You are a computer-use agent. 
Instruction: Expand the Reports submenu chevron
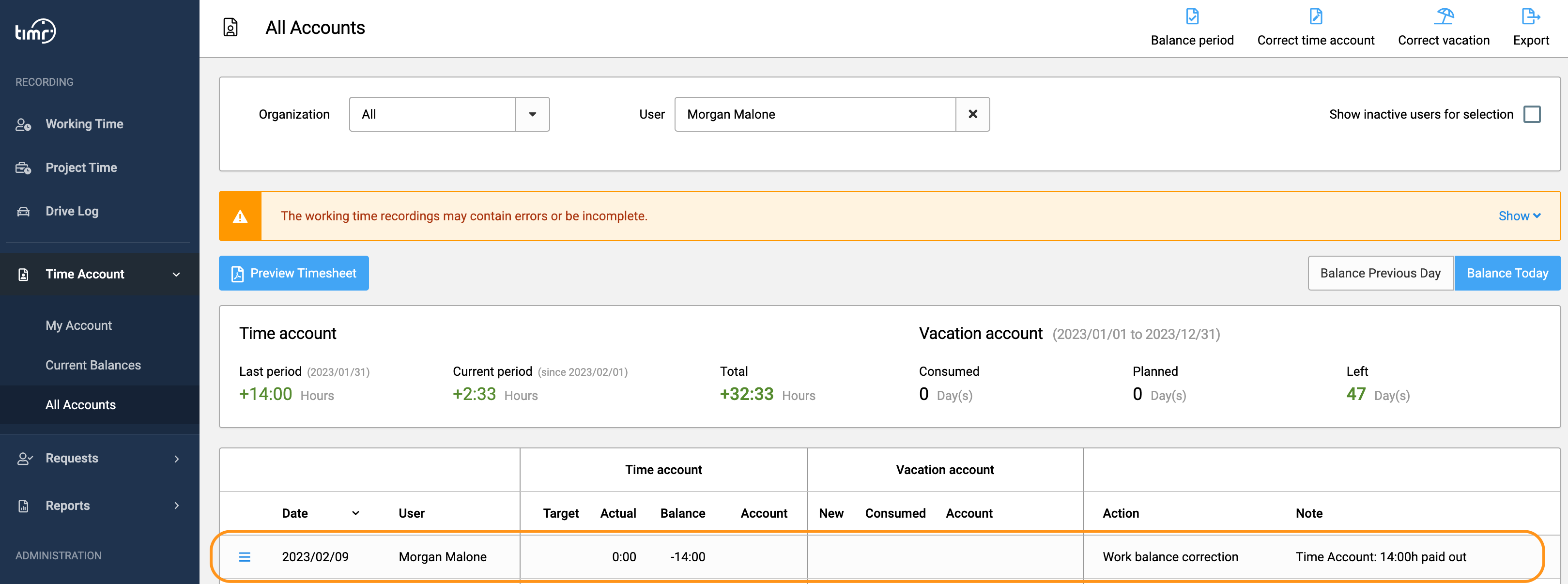point(177,506)
